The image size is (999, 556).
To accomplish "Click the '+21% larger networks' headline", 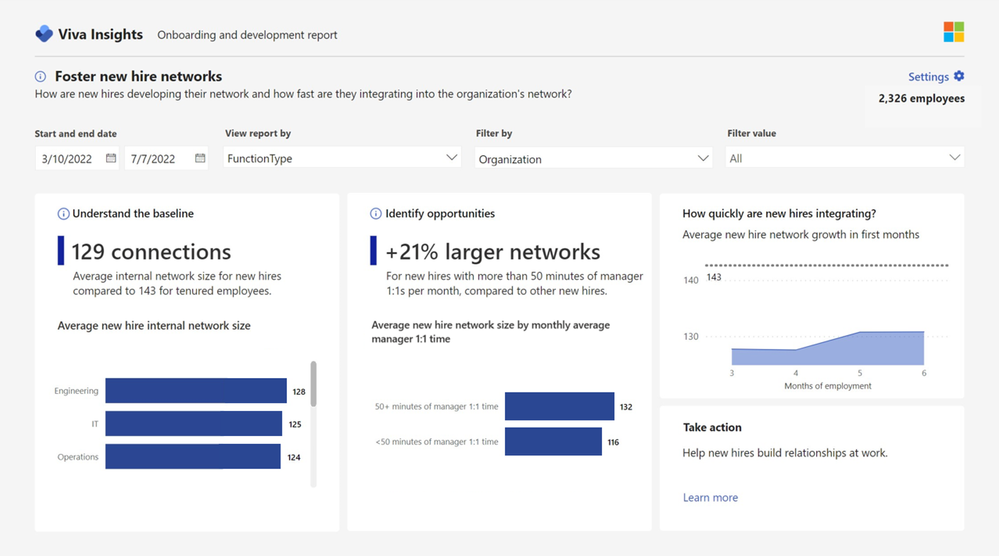I will (492, 252).
